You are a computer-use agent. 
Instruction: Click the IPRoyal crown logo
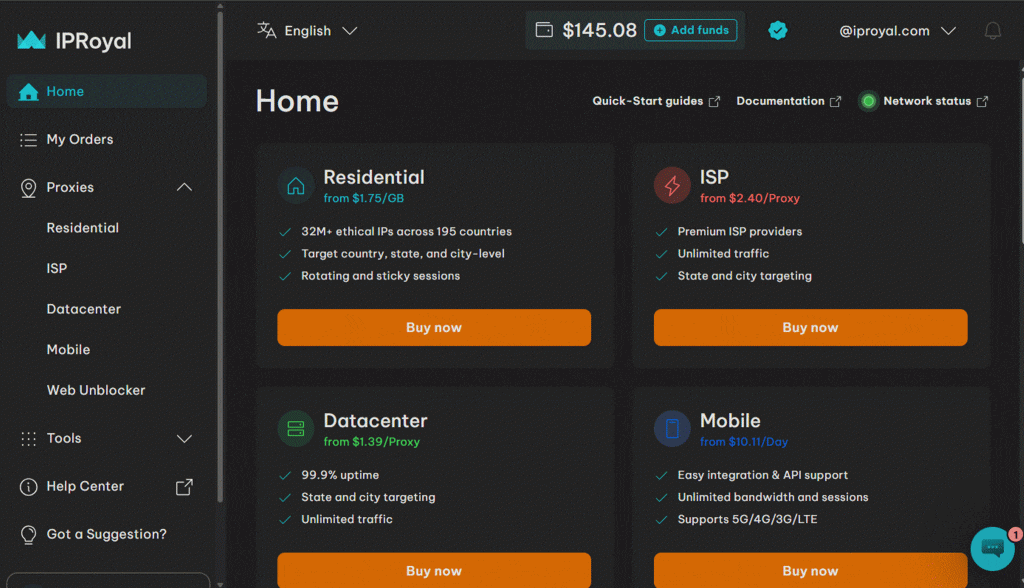pyautogui.click(x=32, y=41)
